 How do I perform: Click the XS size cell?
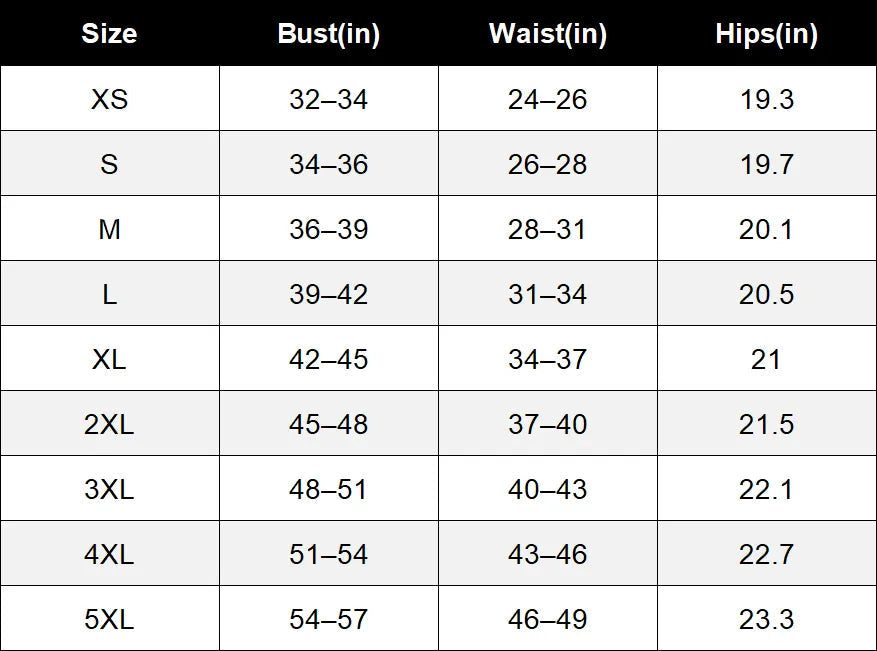pos(110,98)
